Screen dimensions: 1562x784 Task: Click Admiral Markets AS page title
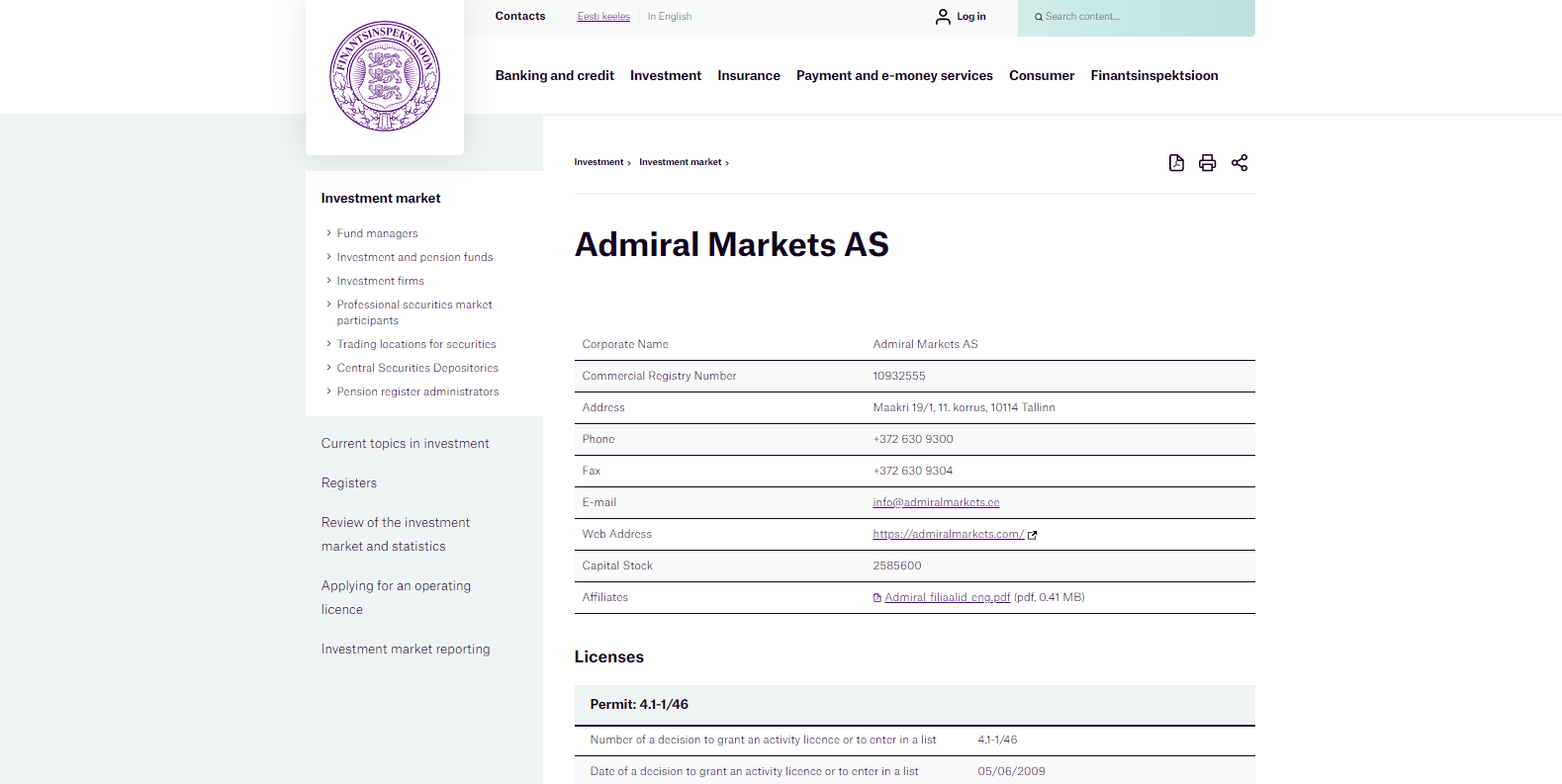coord(731,244)
